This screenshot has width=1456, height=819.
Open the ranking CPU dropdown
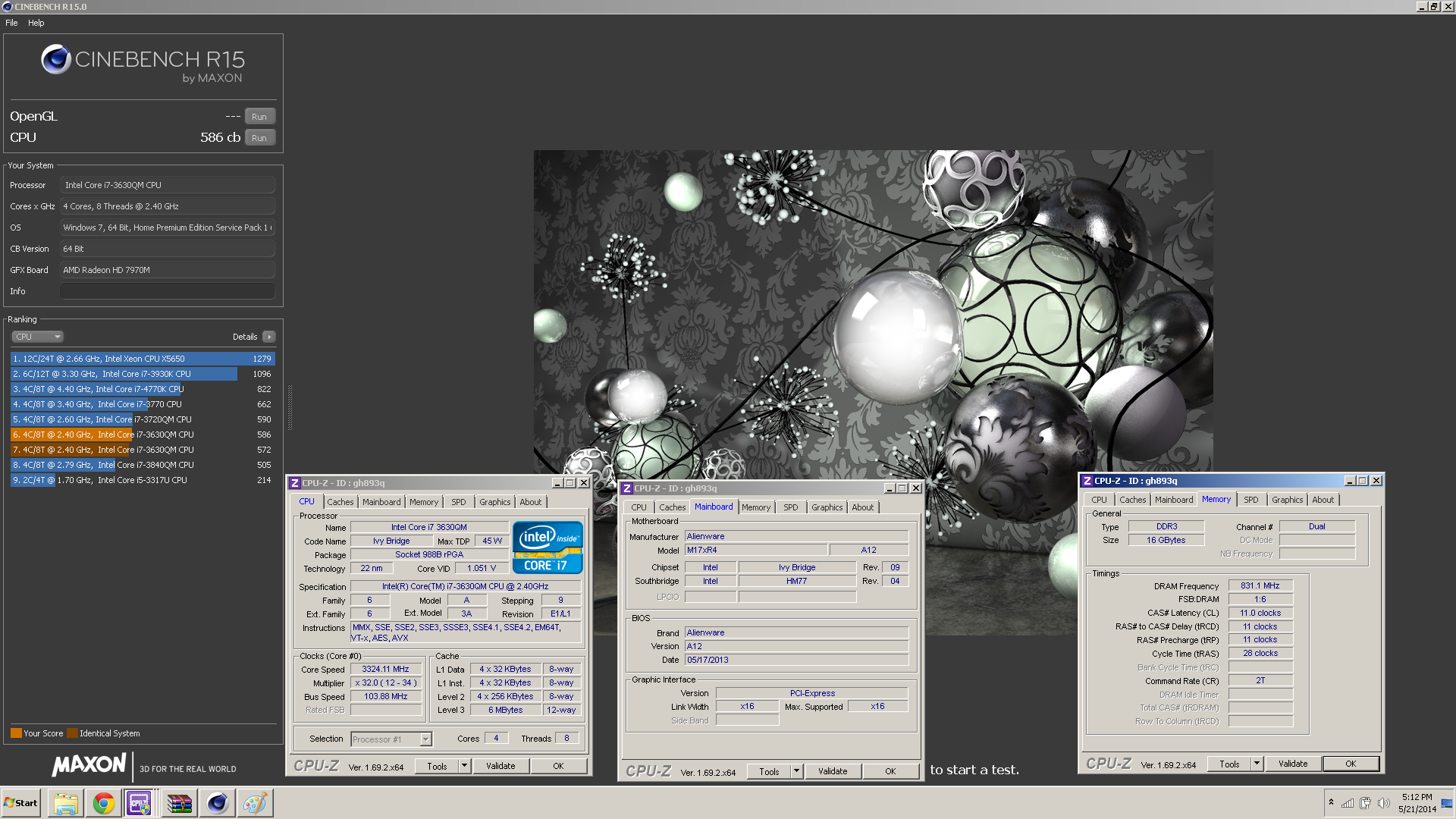coord(37,337)
